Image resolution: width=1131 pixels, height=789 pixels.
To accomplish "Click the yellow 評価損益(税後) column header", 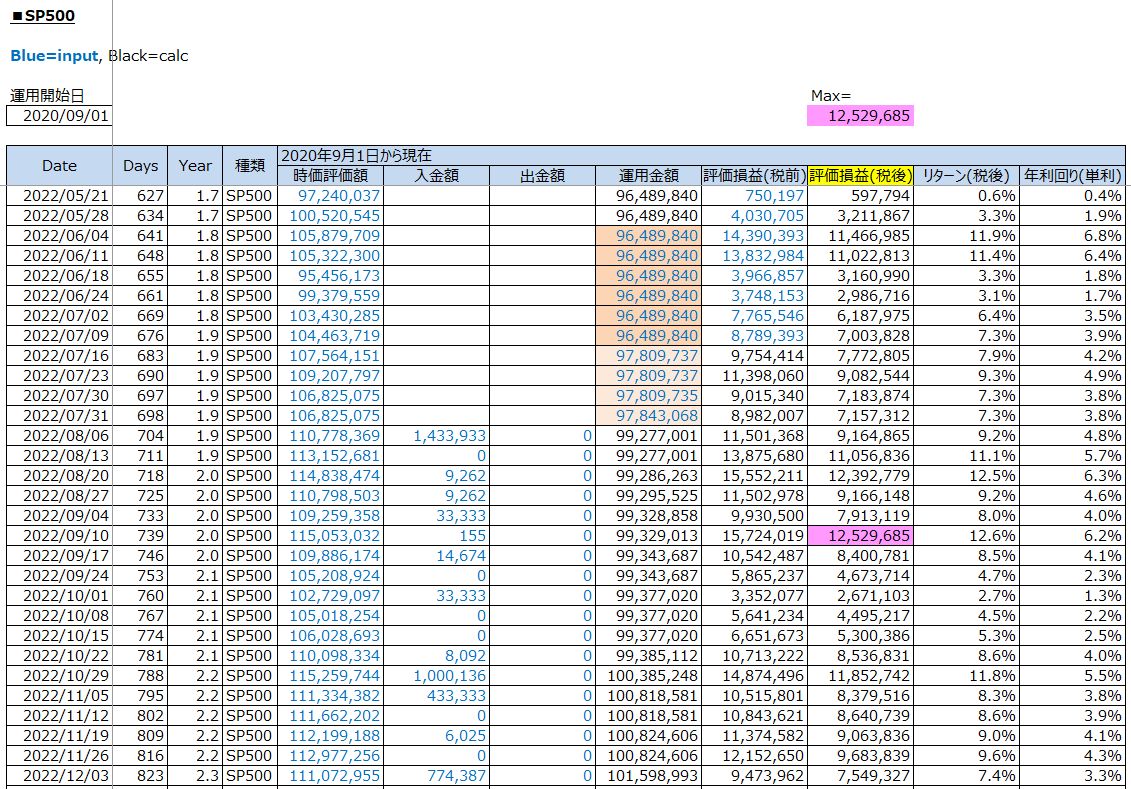I will [860, 175].
